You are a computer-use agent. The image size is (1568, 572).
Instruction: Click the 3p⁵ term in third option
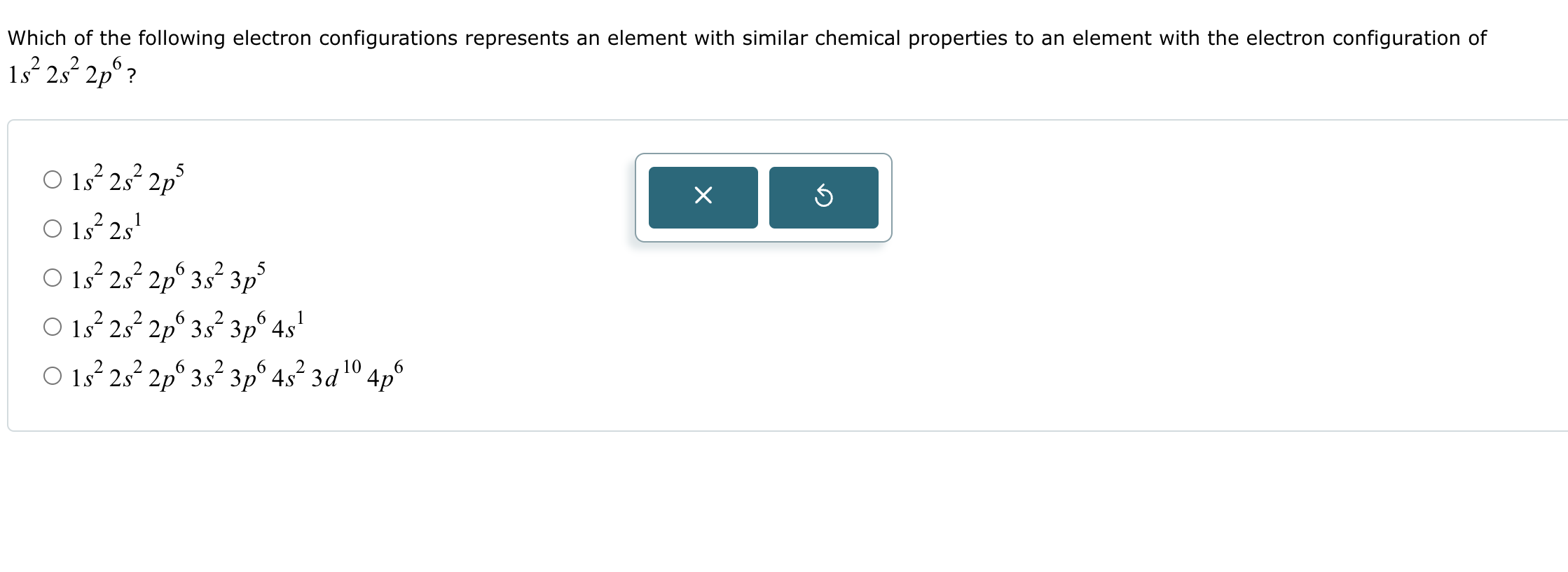point(247,279)
